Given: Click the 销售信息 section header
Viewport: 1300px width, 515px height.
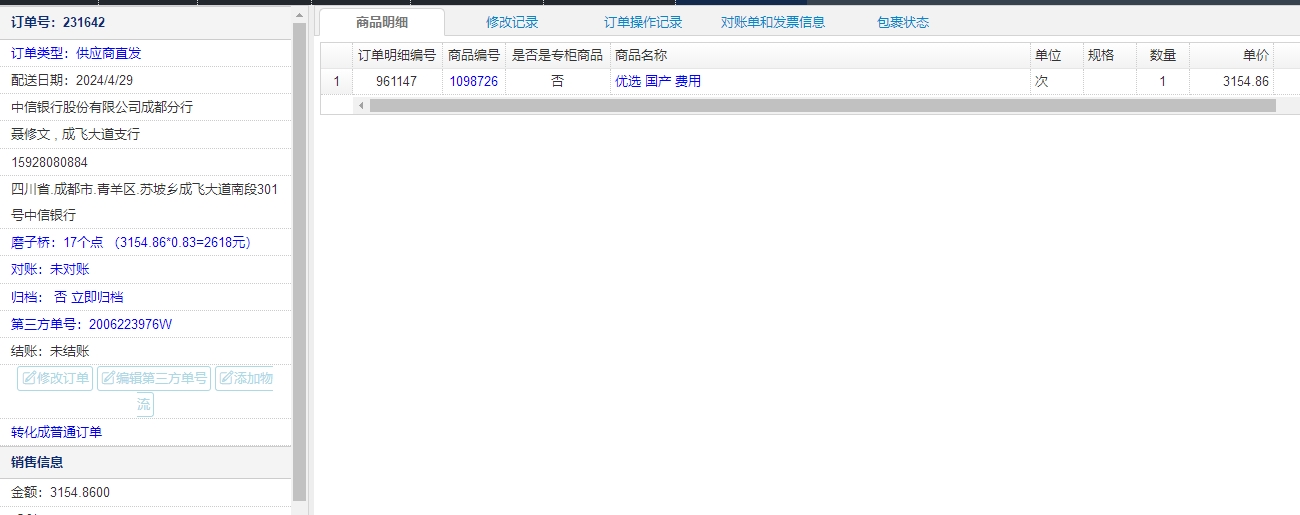Looking at the screenshot, I should 38,462.
